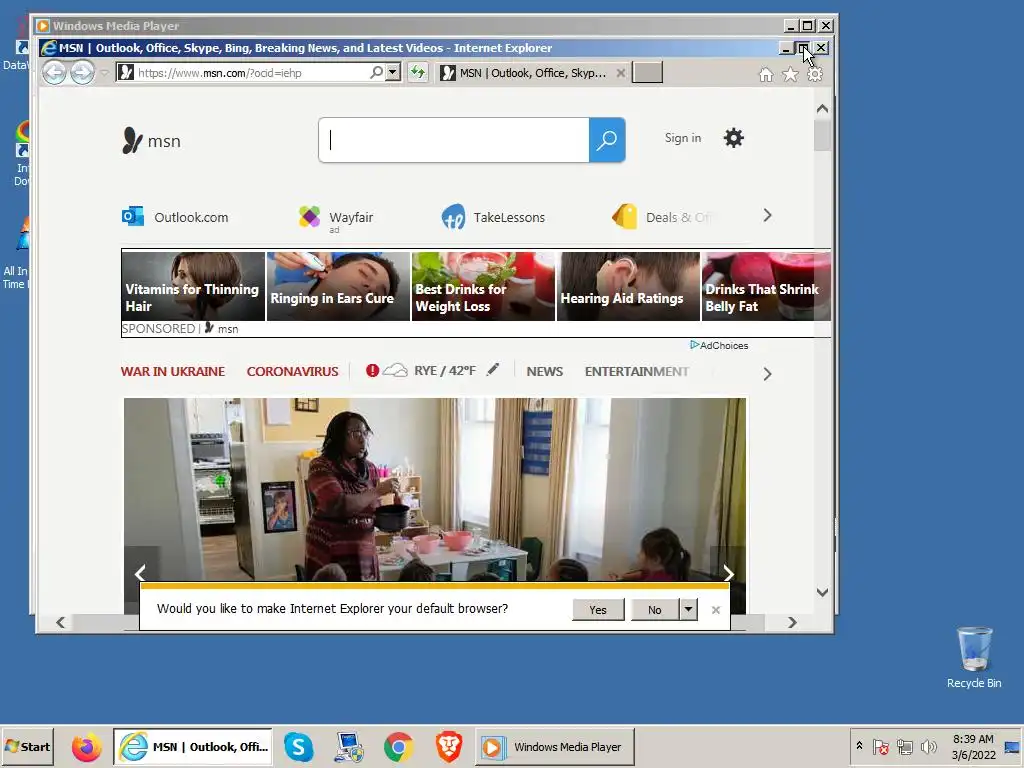
Task: Click the green refresh page icon
Action: click(x=417, y=72)
